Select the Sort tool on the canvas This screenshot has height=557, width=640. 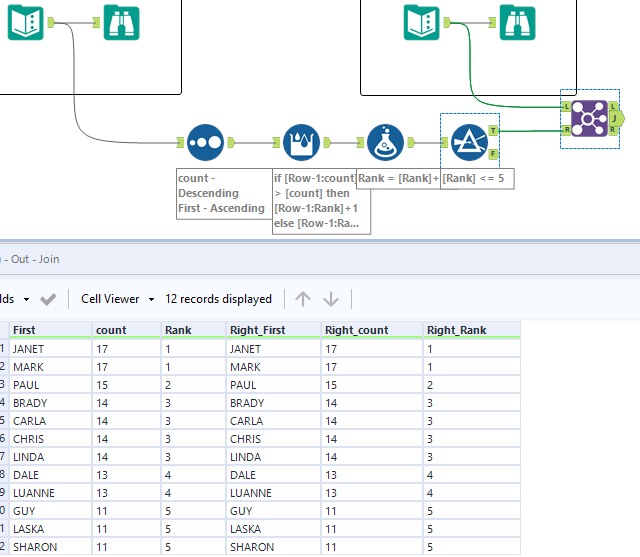[205, 143]
